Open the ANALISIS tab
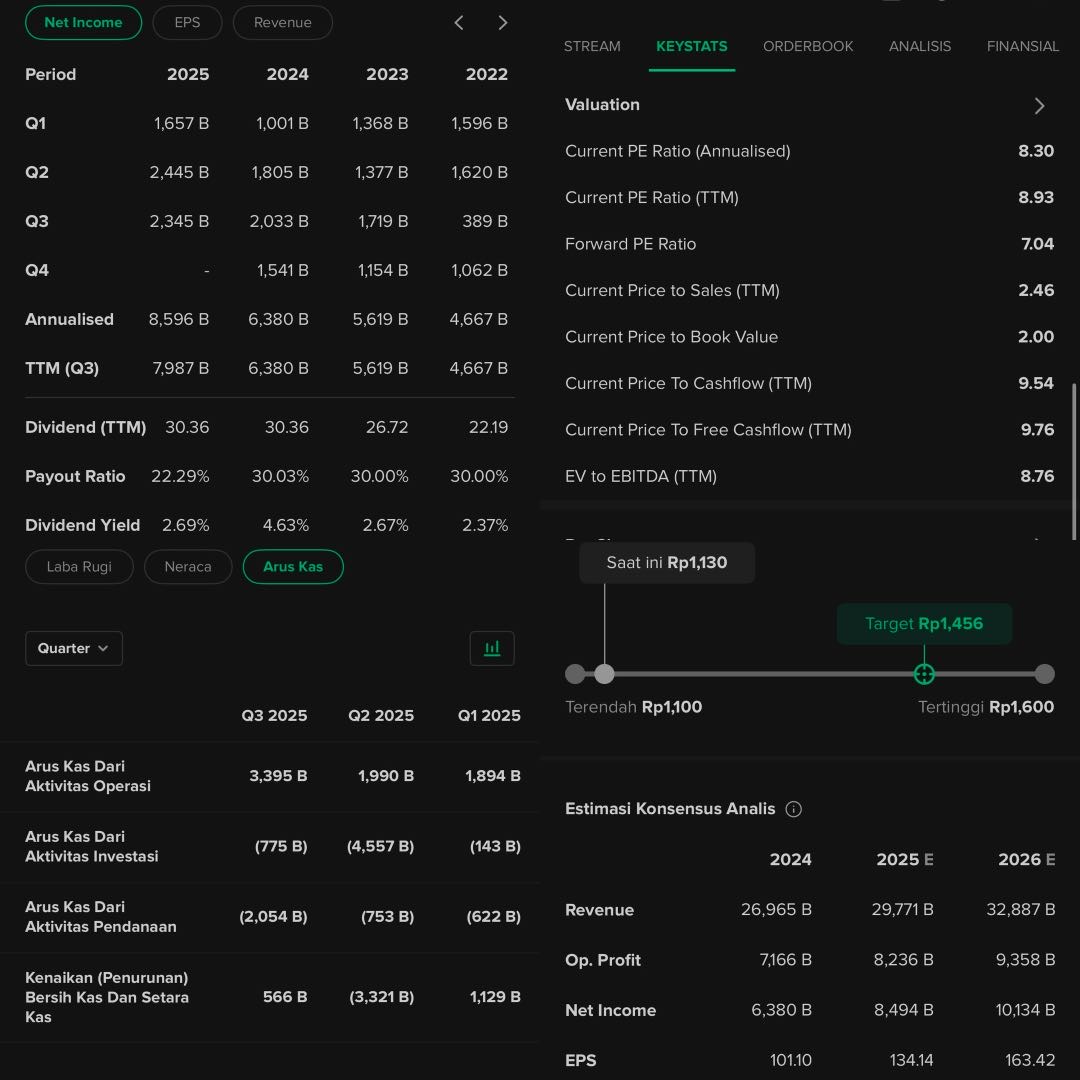Viewport: 1080px width, 1080px height. coord(920,46)
